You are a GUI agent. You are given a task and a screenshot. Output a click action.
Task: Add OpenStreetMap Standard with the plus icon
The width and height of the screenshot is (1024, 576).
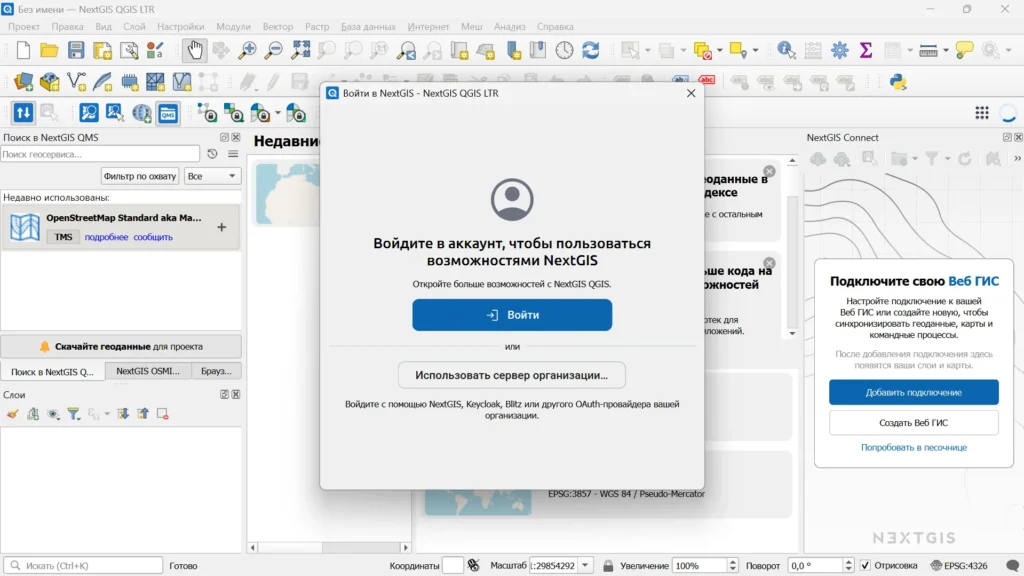pyautogui.click(x=221, y=227)
